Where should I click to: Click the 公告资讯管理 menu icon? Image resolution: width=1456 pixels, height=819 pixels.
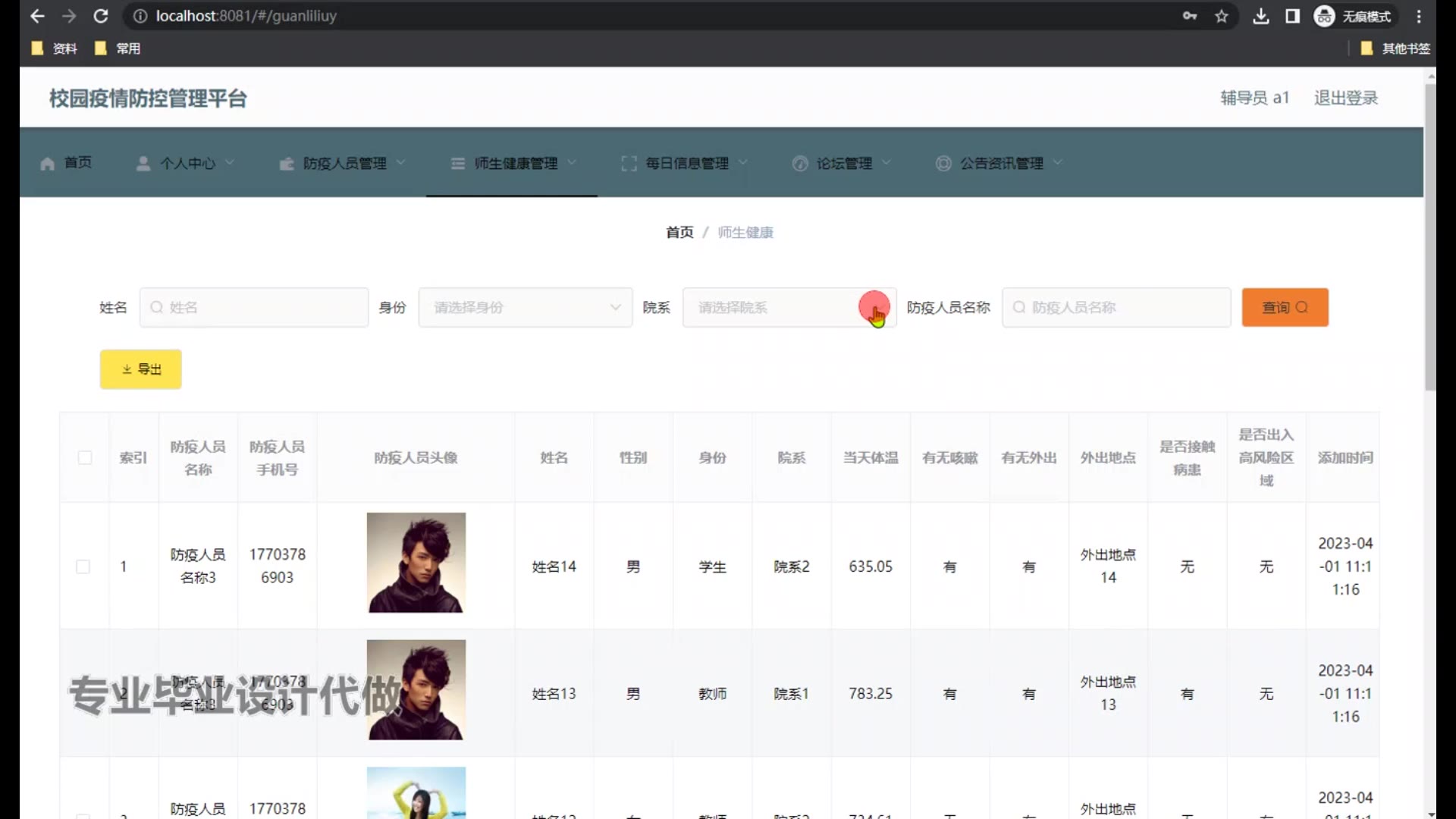pyautogui.click(x=943, y=164)
